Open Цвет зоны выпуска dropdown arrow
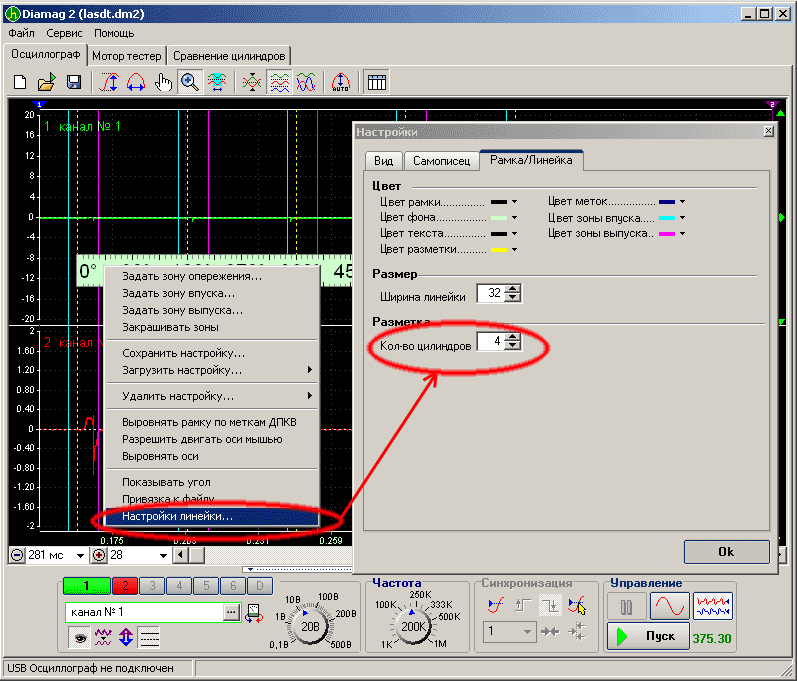797x681 pixels. pos(682,233)
